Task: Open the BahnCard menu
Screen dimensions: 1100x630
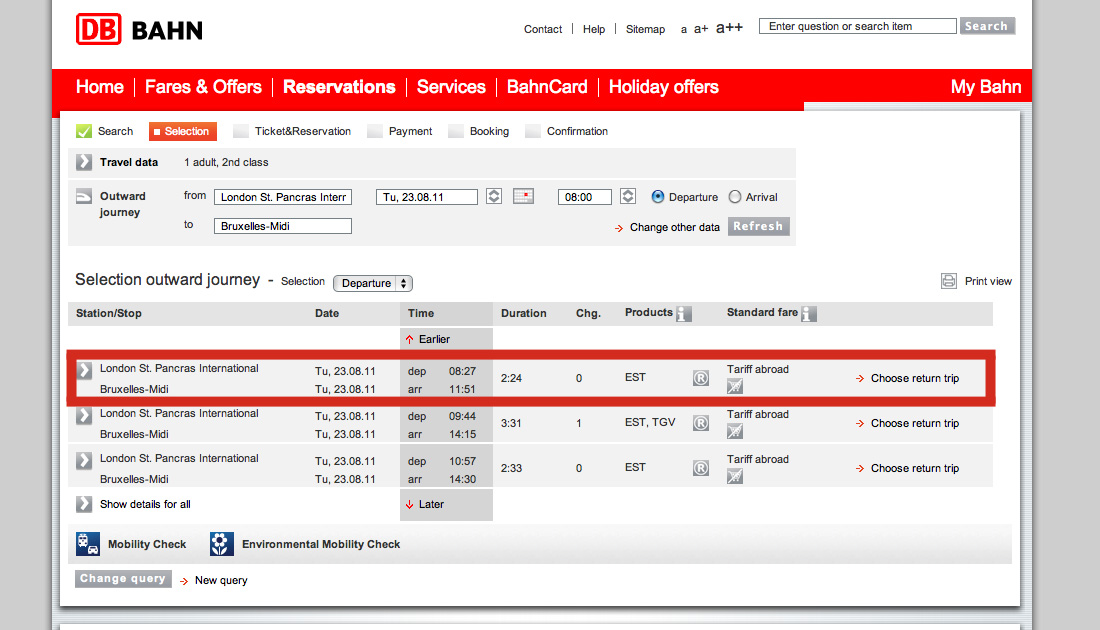Action: point(547,87)
